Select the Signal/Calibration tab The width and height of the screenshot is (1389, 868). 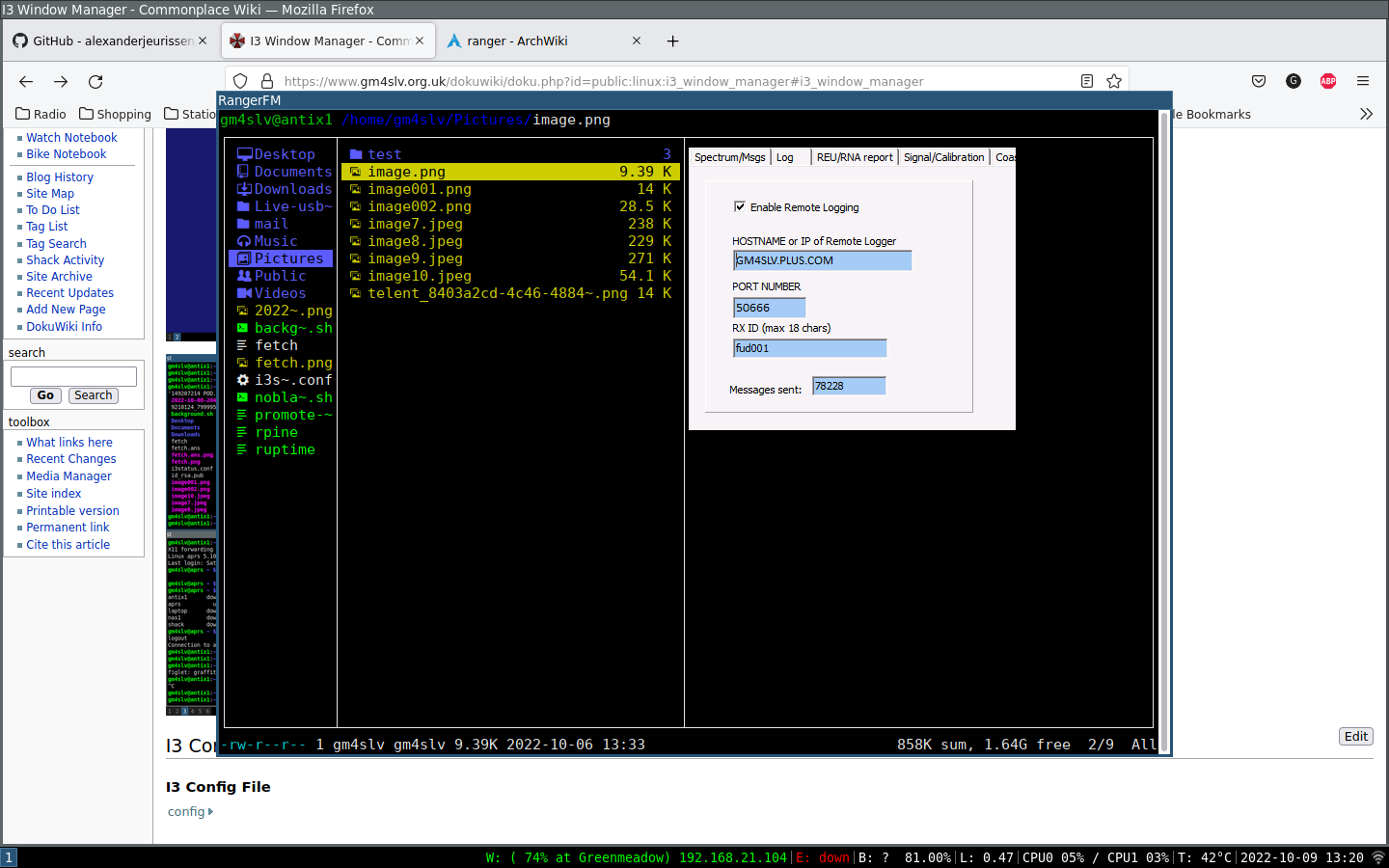coord(943,157)
